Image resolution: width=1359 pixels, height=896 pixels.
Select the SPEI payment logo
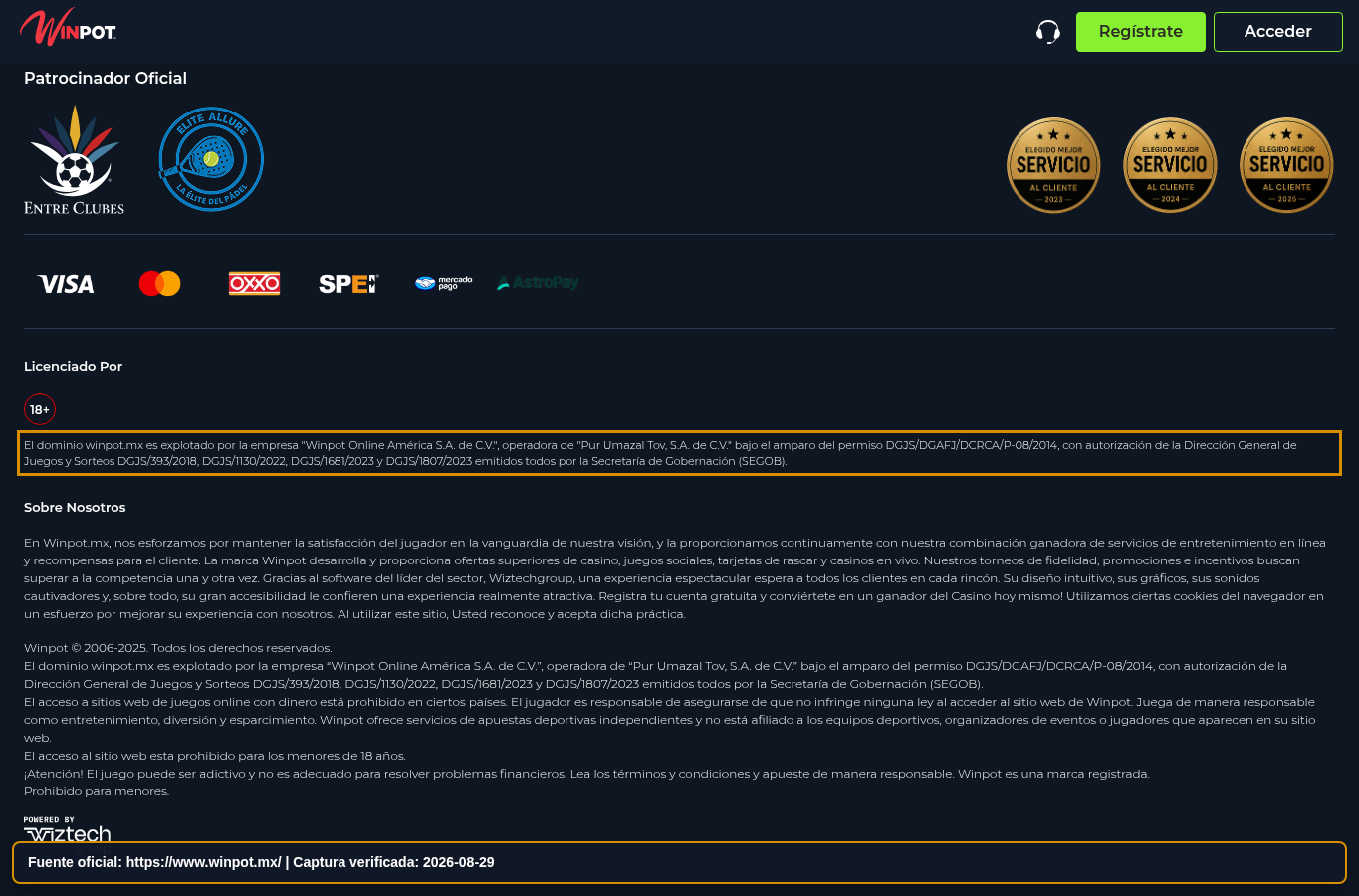click(x=348, y=284)
